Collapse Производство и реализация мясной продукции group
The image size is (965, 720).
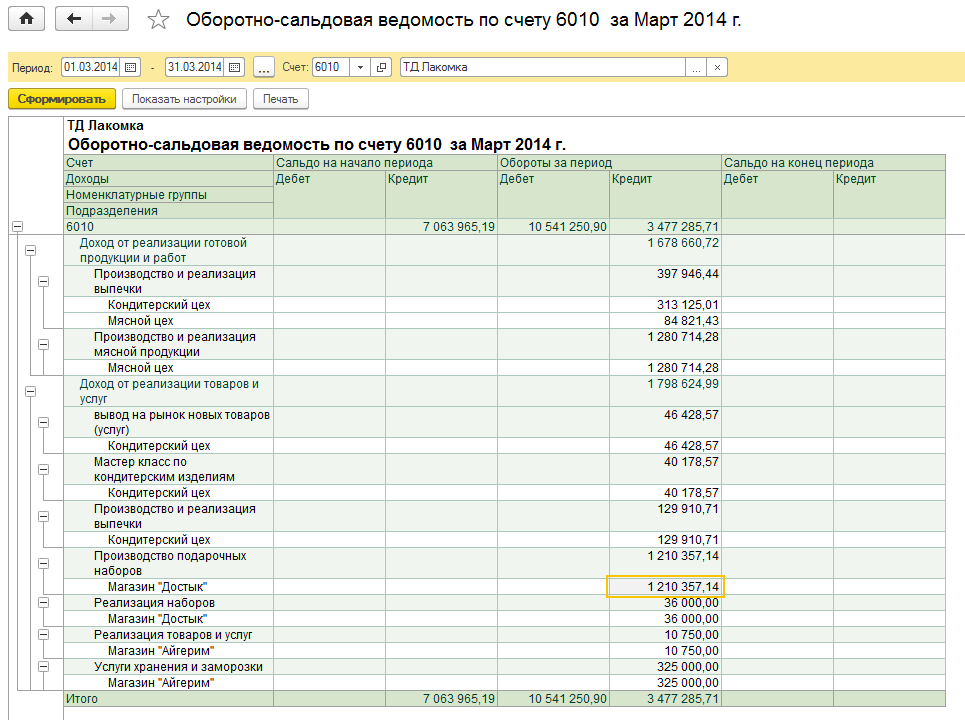(x=44, y=345)
